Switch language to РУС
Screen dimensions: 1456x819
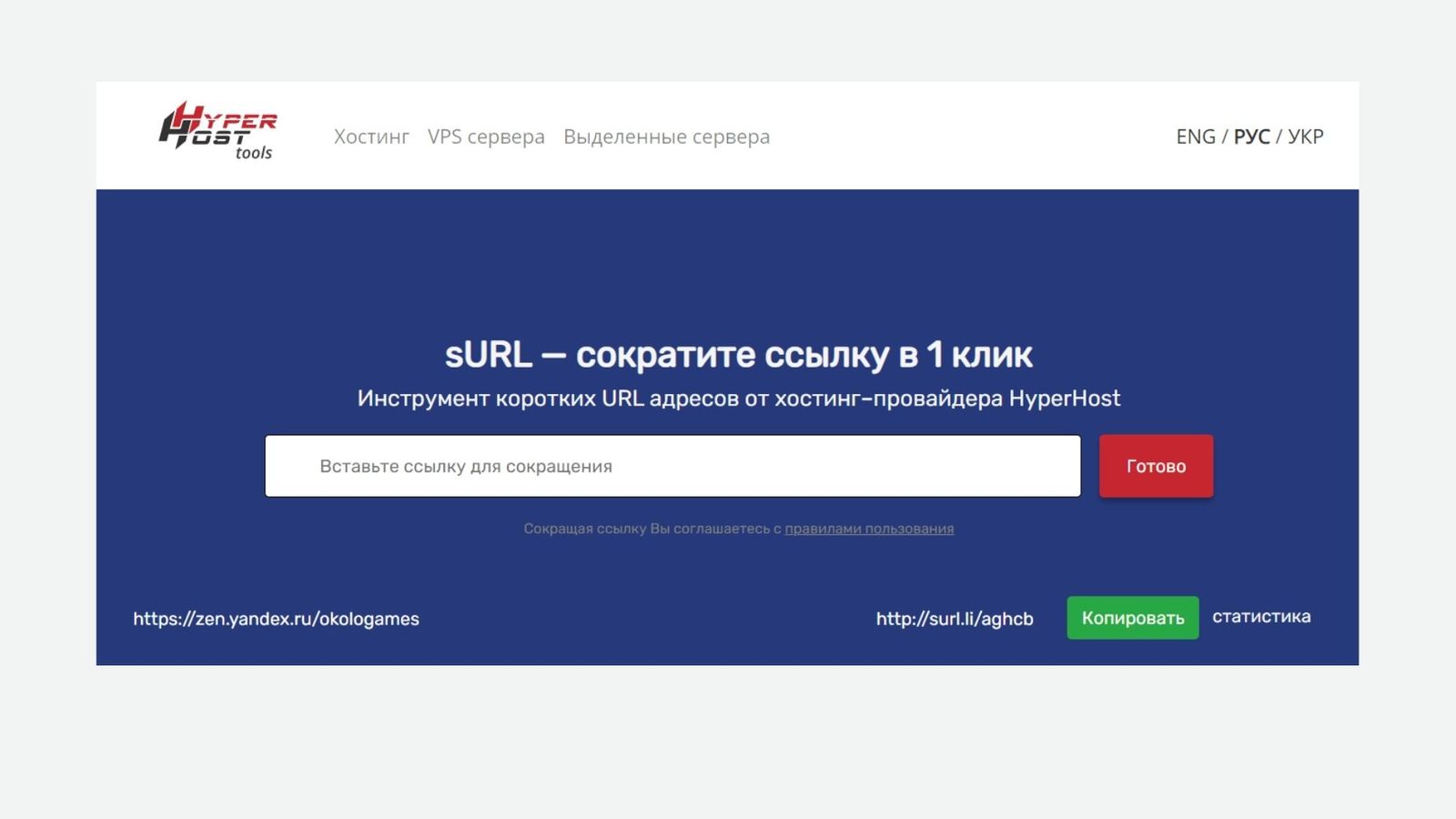(1251, 136)
